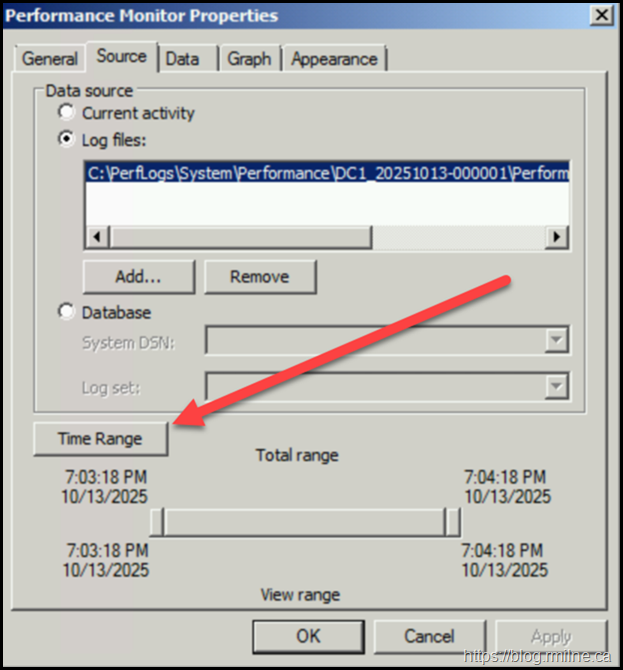Expand the Log set dropdown
The image size is (623, 670).
click(x=556, y=386)
